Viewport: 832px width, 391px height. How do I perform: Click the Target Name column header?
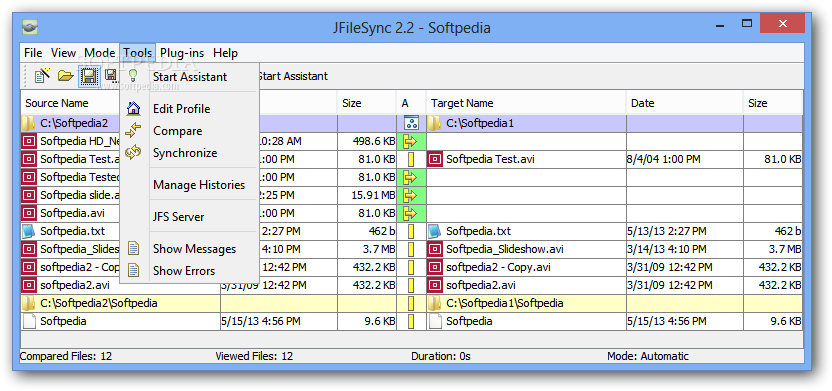(x=526, y=103)
